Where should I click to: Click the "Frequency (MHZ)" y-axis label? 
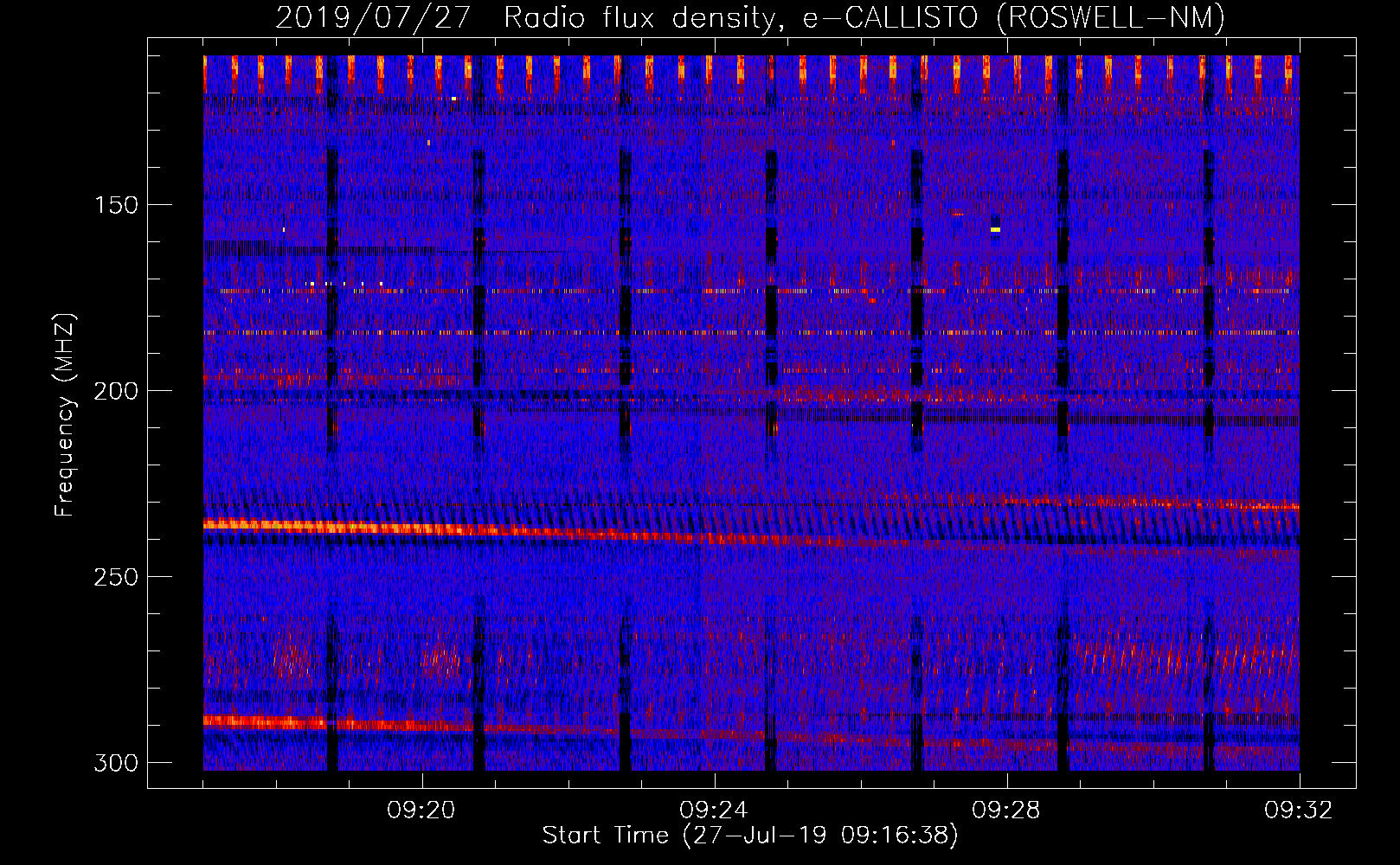click(65, 415)
